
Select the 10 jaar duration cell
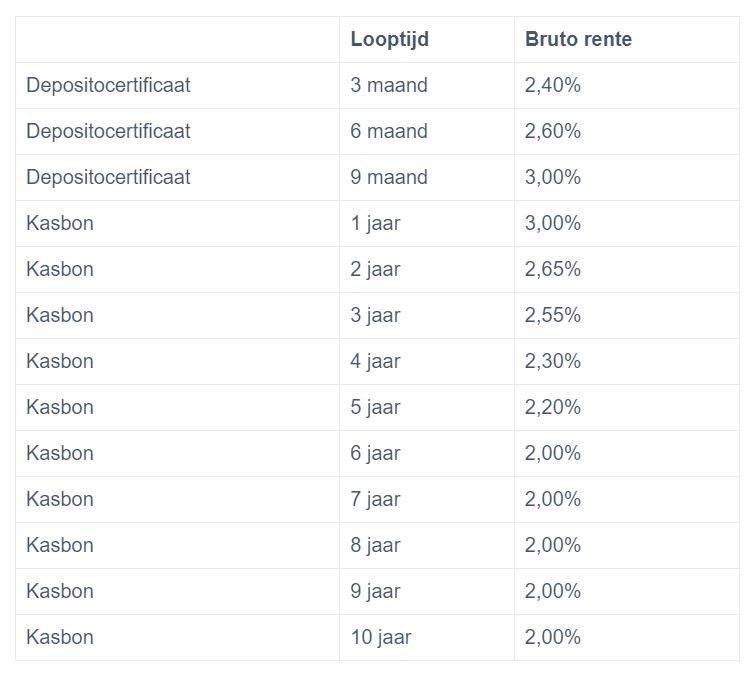click(380, 638)
